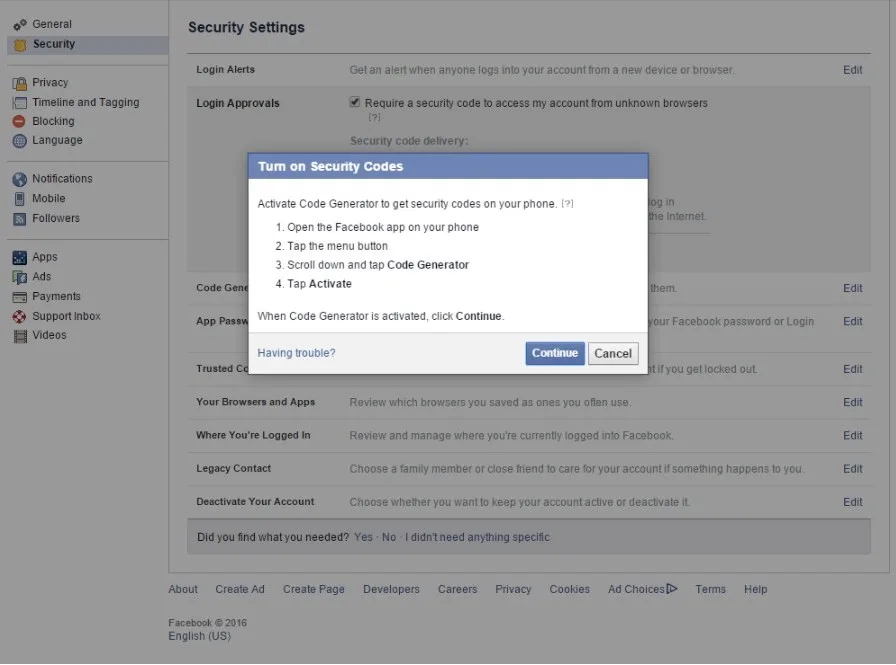896x665 pixels.
Task: Open Help footer link
Action: [x=755, y=589]
